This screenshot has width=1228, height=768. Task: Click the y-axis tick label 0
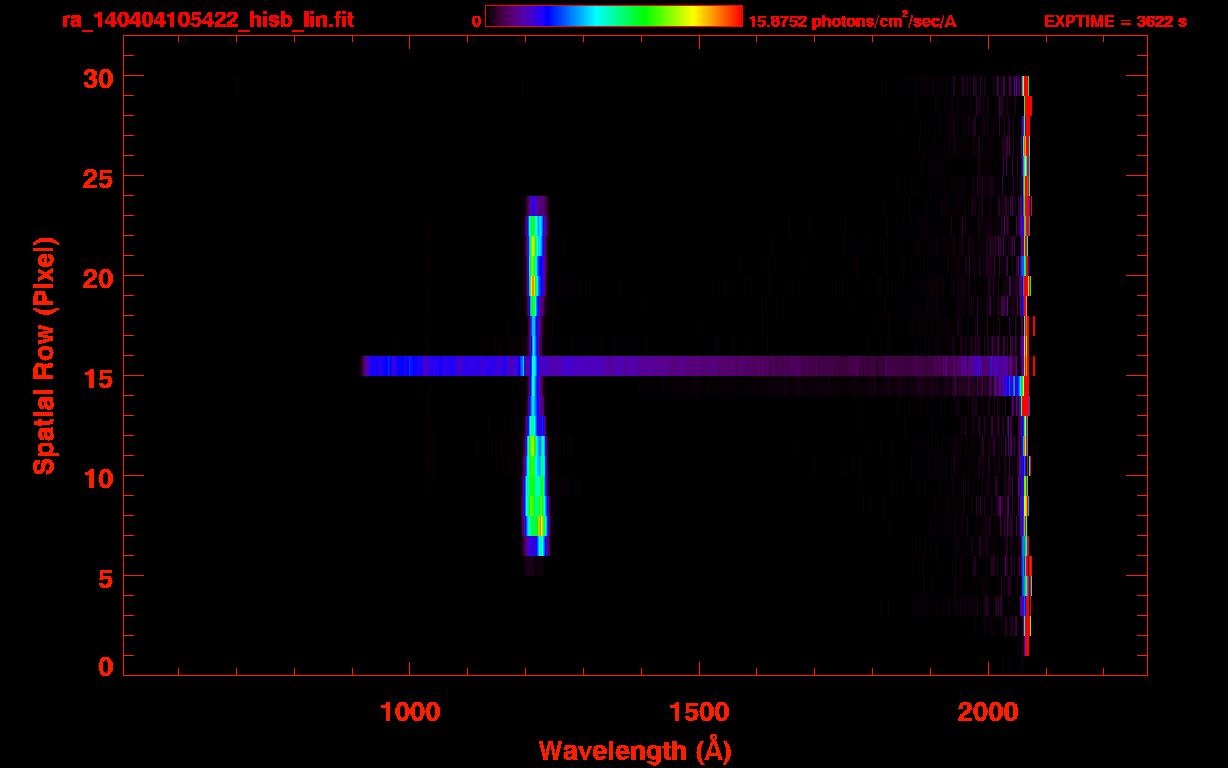point(105,666)
